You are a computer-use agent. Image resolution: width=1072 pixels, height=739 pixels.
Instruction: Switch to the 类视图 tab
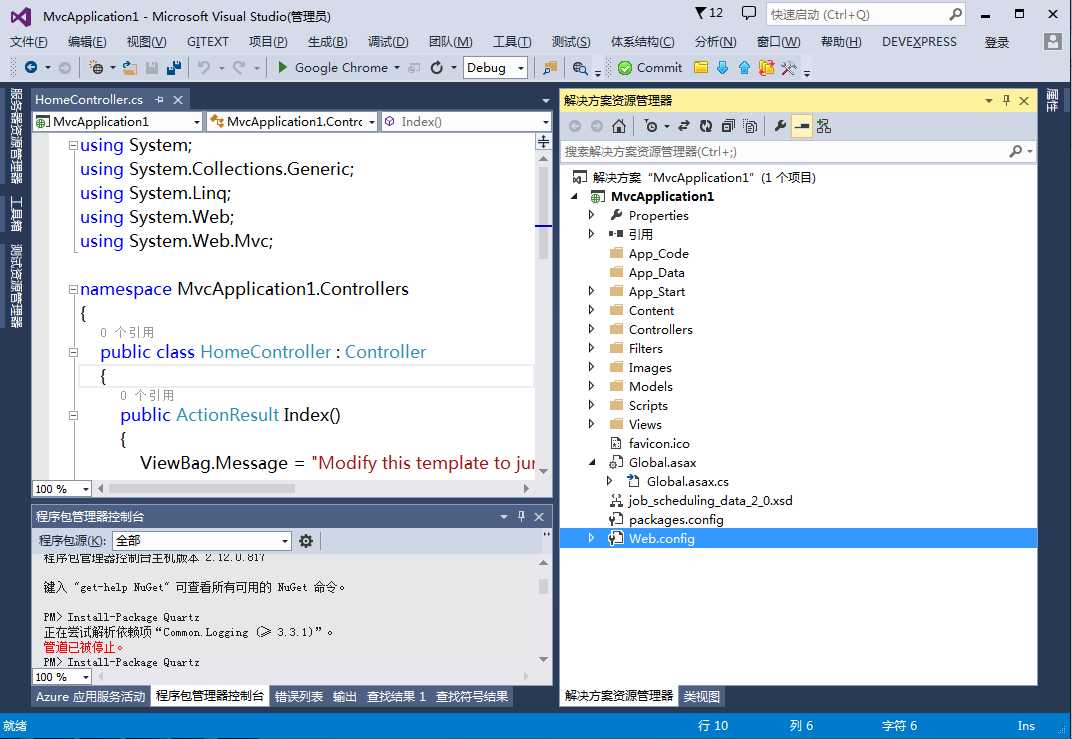[x=701, y=697]
